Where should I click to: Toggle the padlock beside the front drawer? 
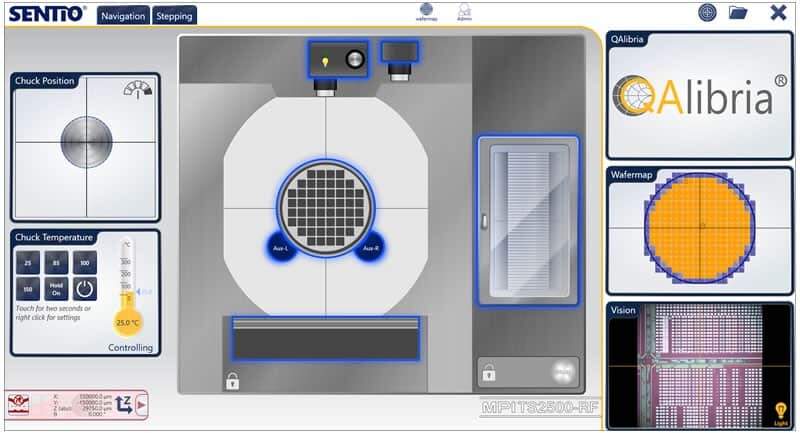[232, 380]
